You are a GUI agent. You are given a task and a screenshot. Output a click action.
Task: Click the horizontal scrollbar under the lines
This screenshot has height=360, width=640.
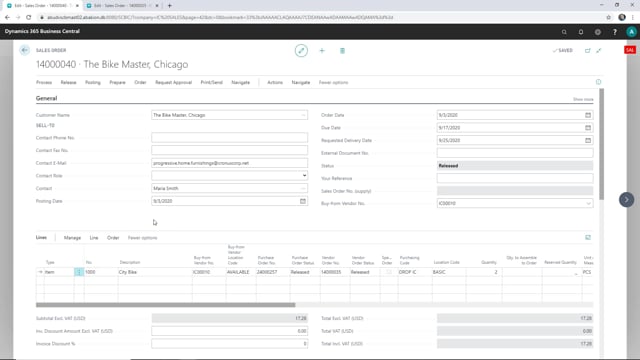click(x=165, y=305)
